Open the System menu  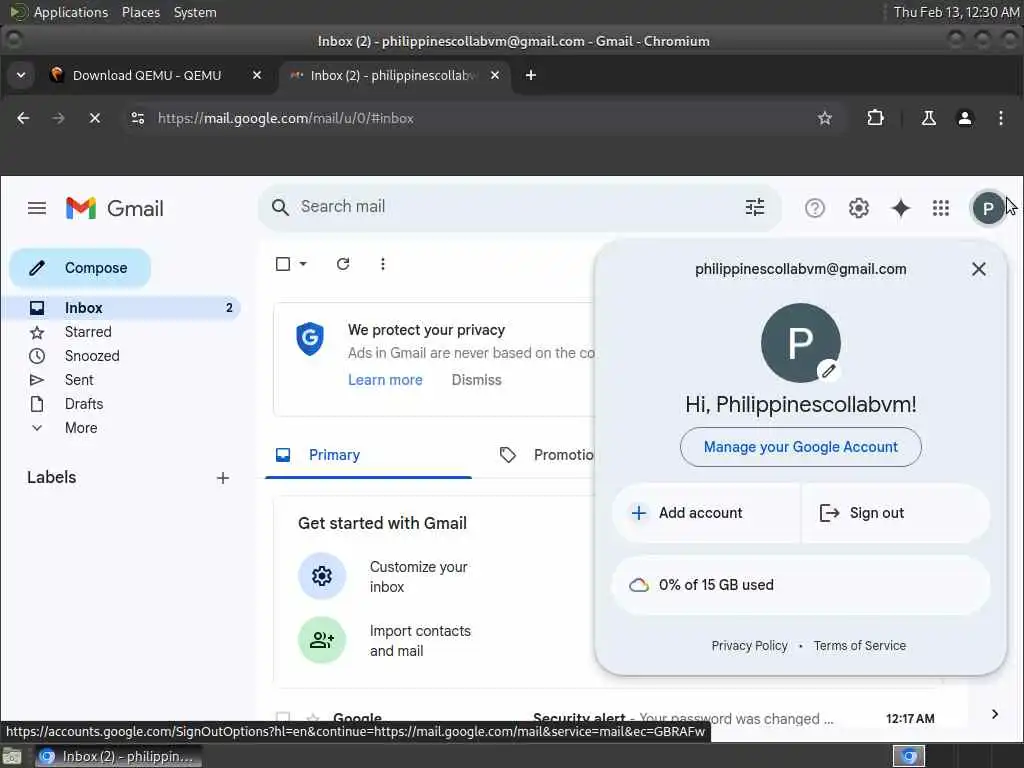[195, 12]
